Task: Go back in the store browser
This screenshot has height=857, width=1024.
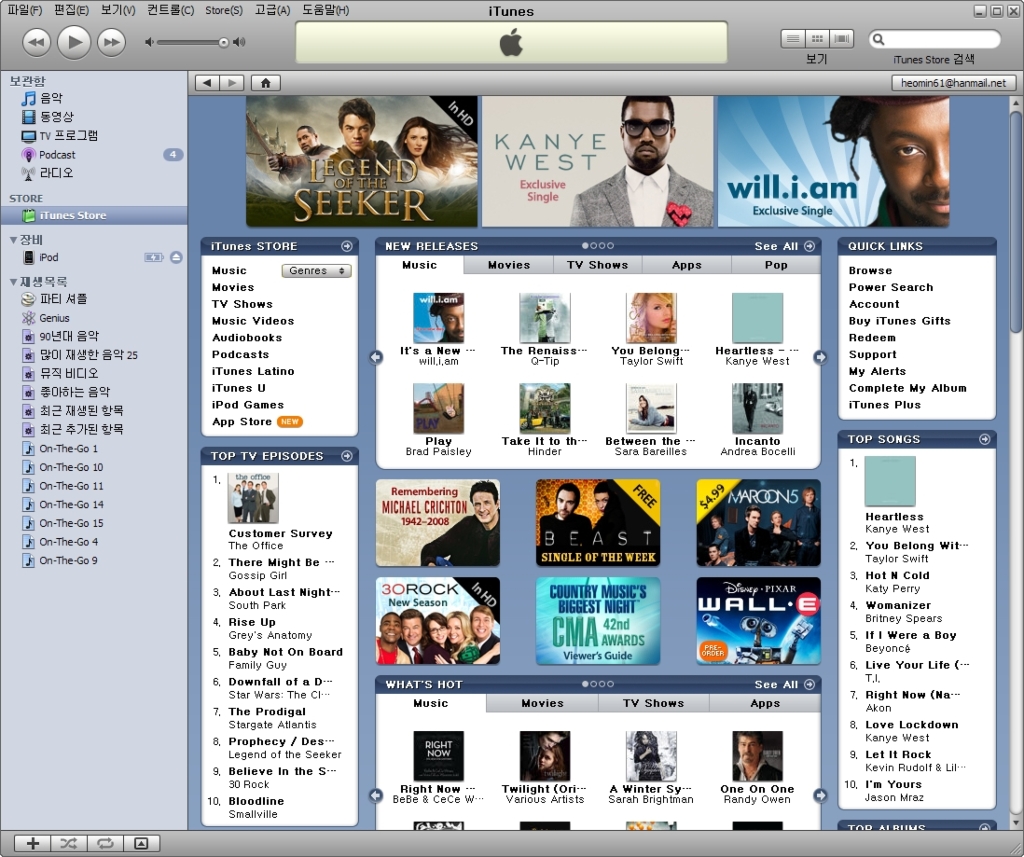Action: (x=208, y=83)
